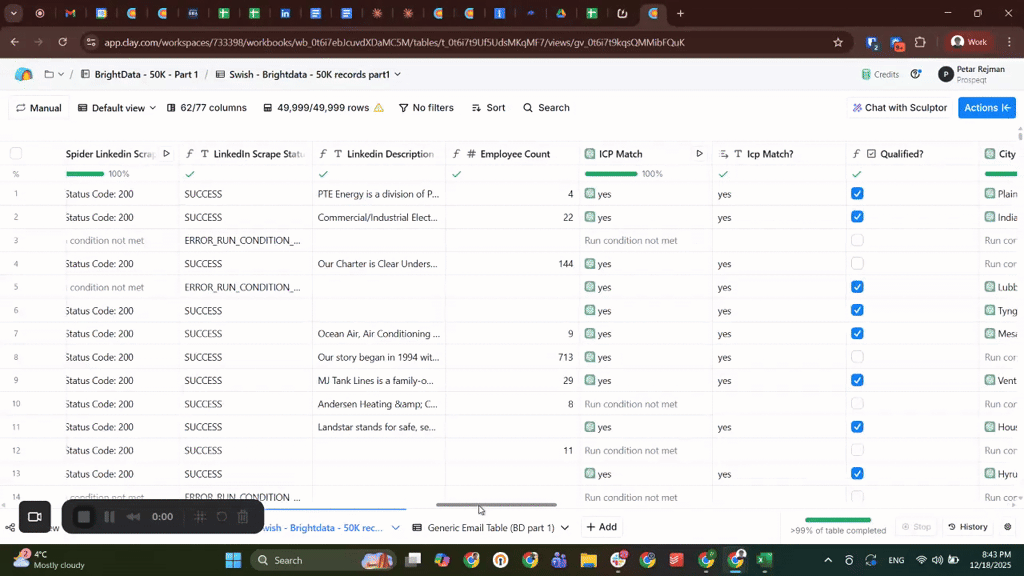1024x576 pixels.
Task: Switch to Generic Email Table (BD part 1) tab
Action: tap(490, 528)
